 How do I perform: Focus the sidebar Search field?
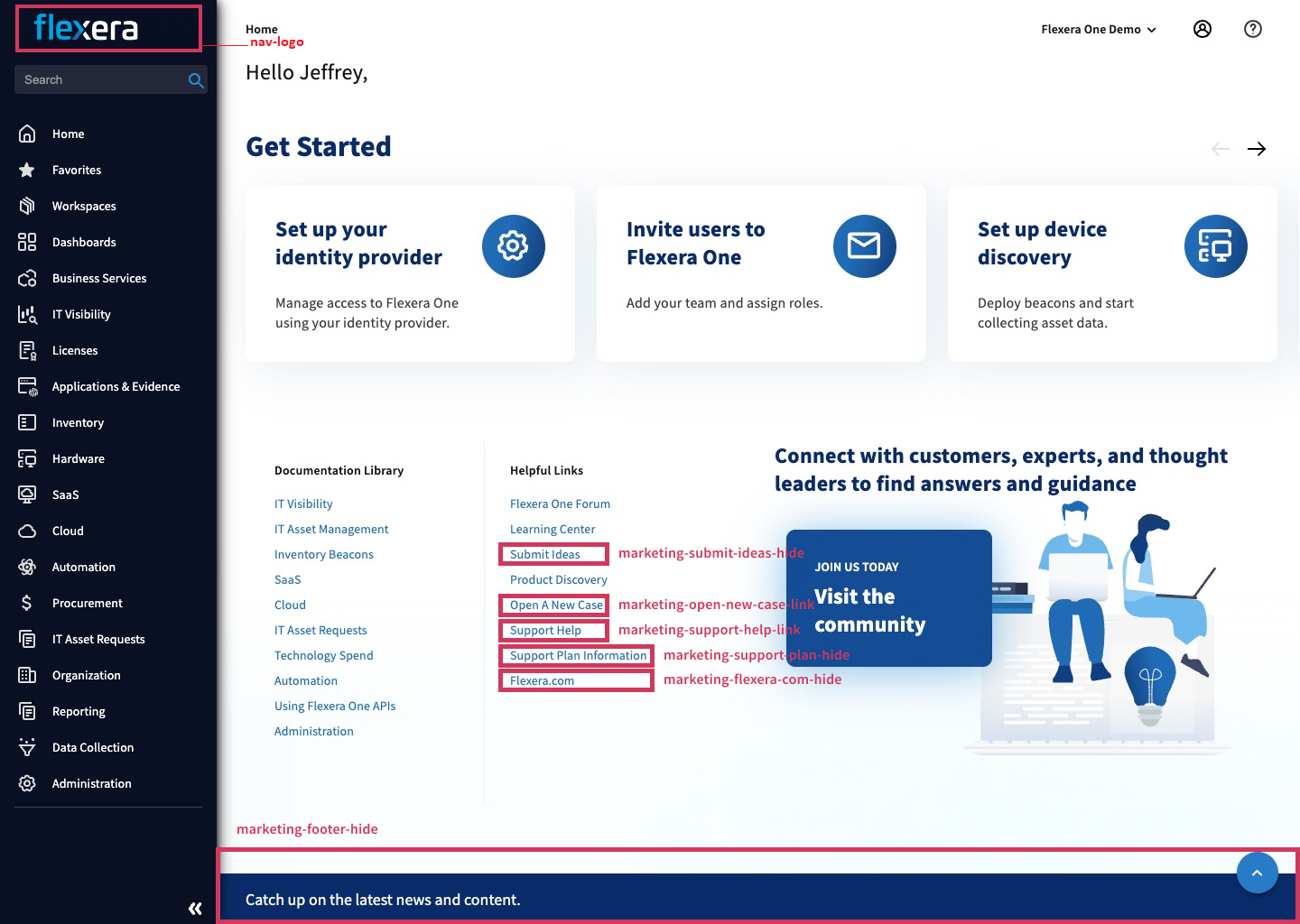point(99,80)
